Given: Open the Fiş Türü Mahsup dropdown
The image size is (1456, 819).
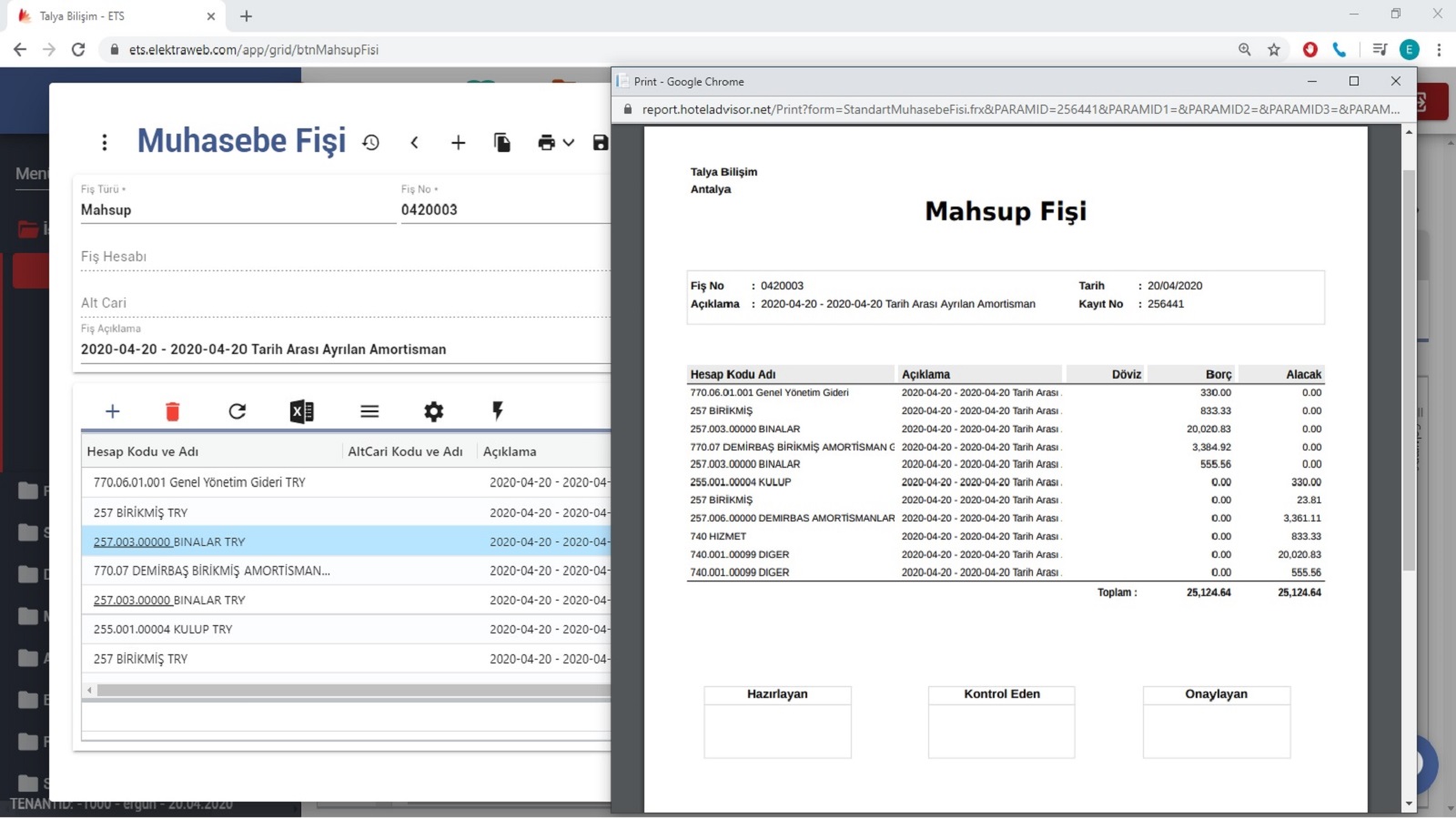Looking at the screenshot, I should pos(237,210).
